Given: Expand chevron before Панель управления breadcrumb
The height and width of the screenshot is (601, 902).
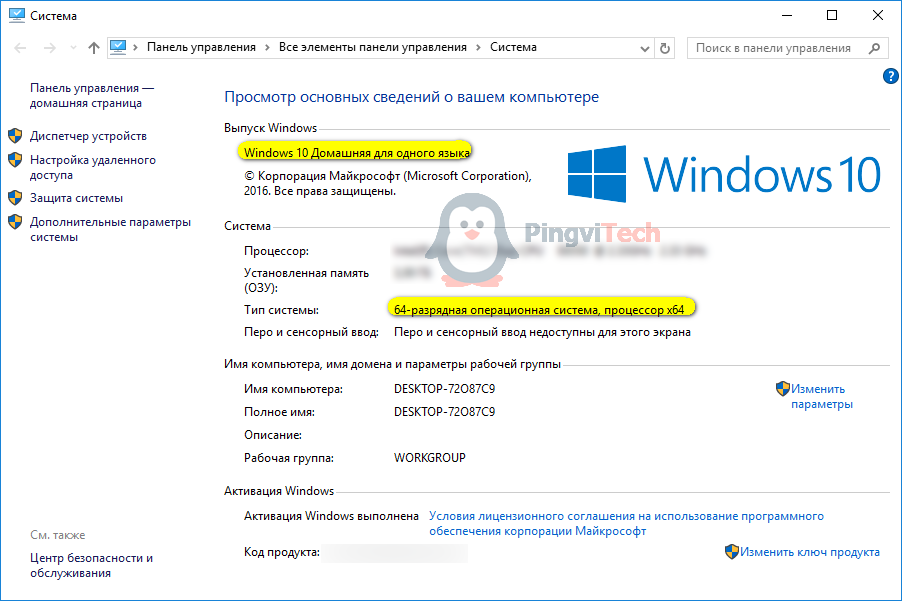Looking at the screenshot, I should coord(135,47).
